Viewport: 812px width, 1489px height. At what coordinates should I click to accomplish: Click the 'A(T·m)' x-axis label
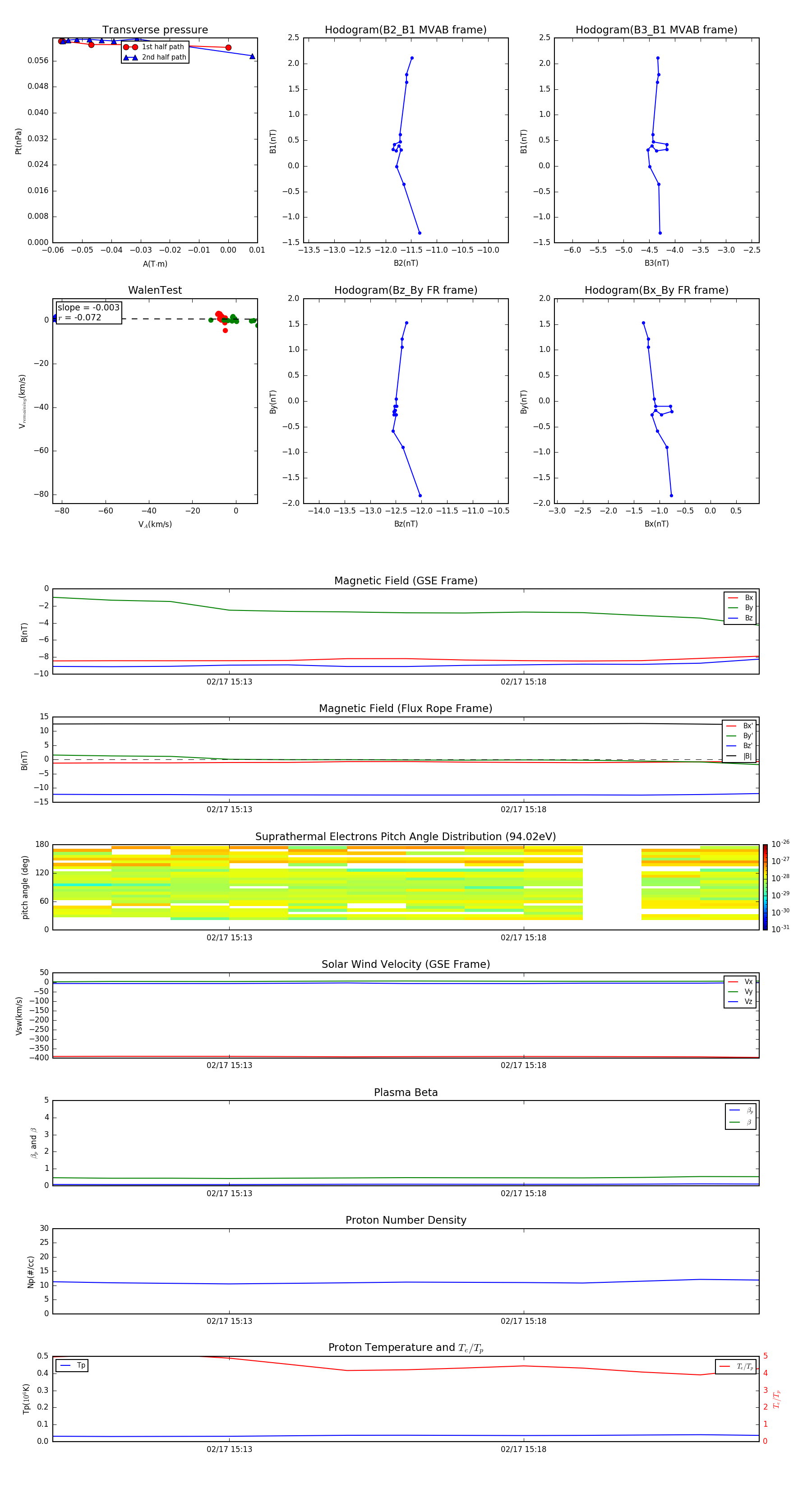[x=155, y=264]
